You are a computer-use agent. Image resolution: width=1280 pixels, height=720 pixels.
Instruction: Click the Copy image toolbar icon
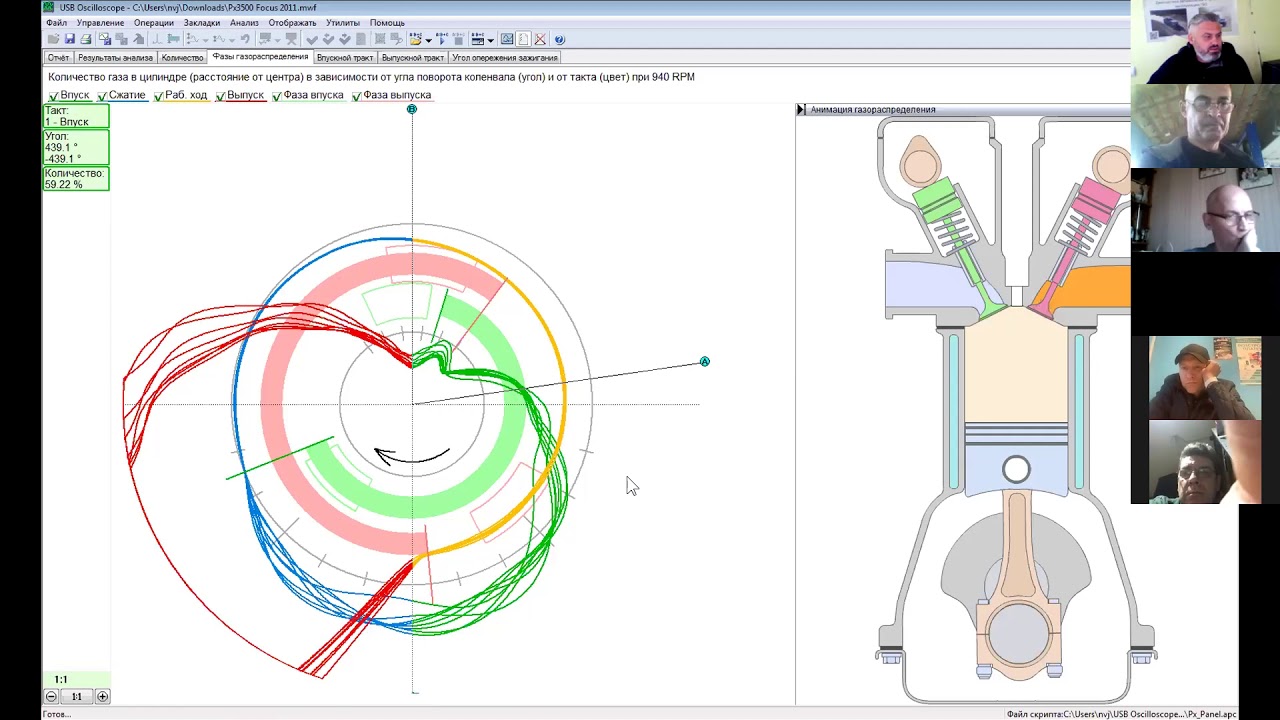(x=104, y=39)
